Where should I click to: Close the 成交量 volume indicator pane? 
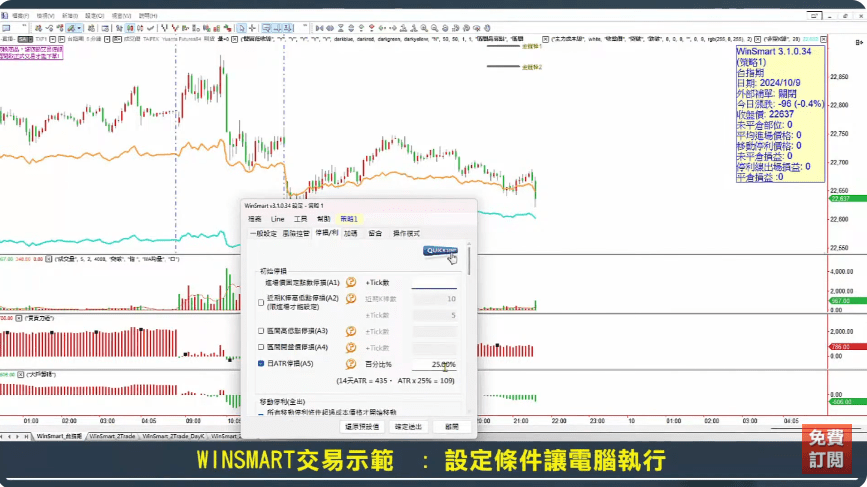(x=49, y=259)
